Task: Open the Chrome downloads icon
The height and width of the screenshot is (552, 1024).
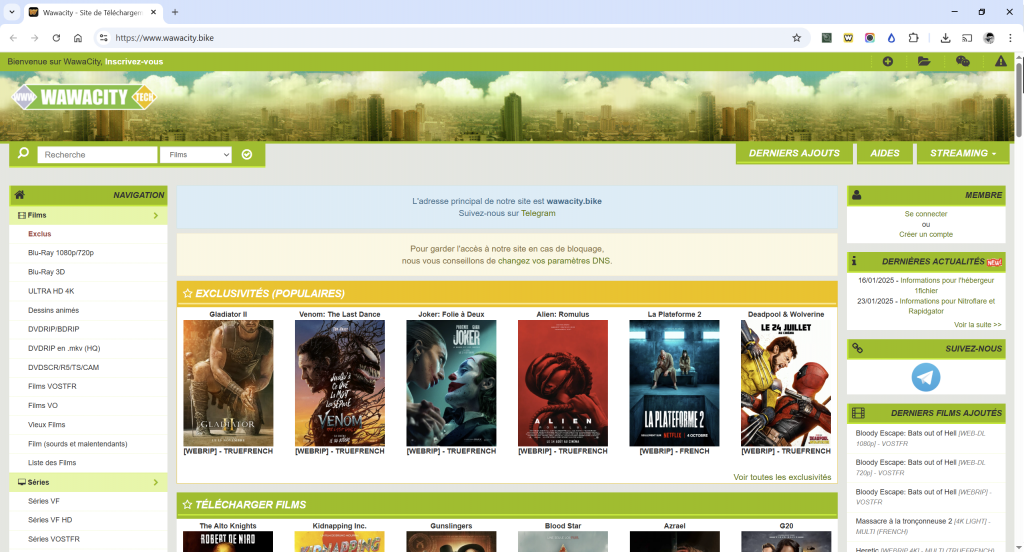Action: tap(945, 38)
